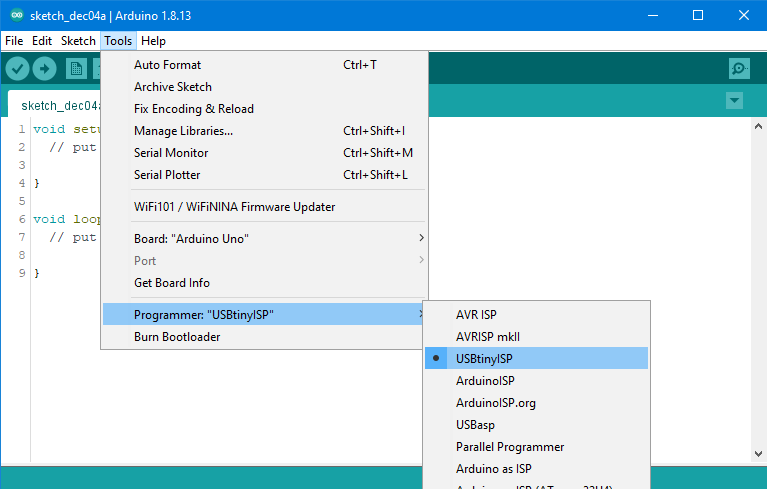Viewport: 767px width, 489px height.
Task: Select ArduinoISP programmer
Action: click(x=537, y=380)
